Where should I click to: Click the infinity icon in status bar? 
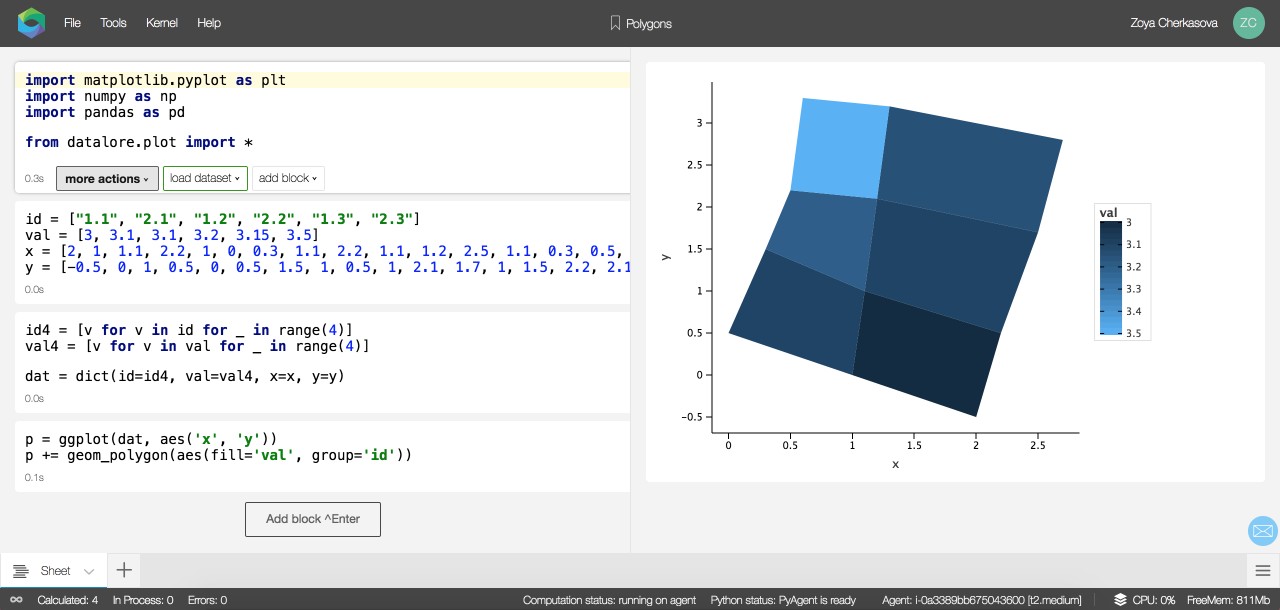pos(16,600)
